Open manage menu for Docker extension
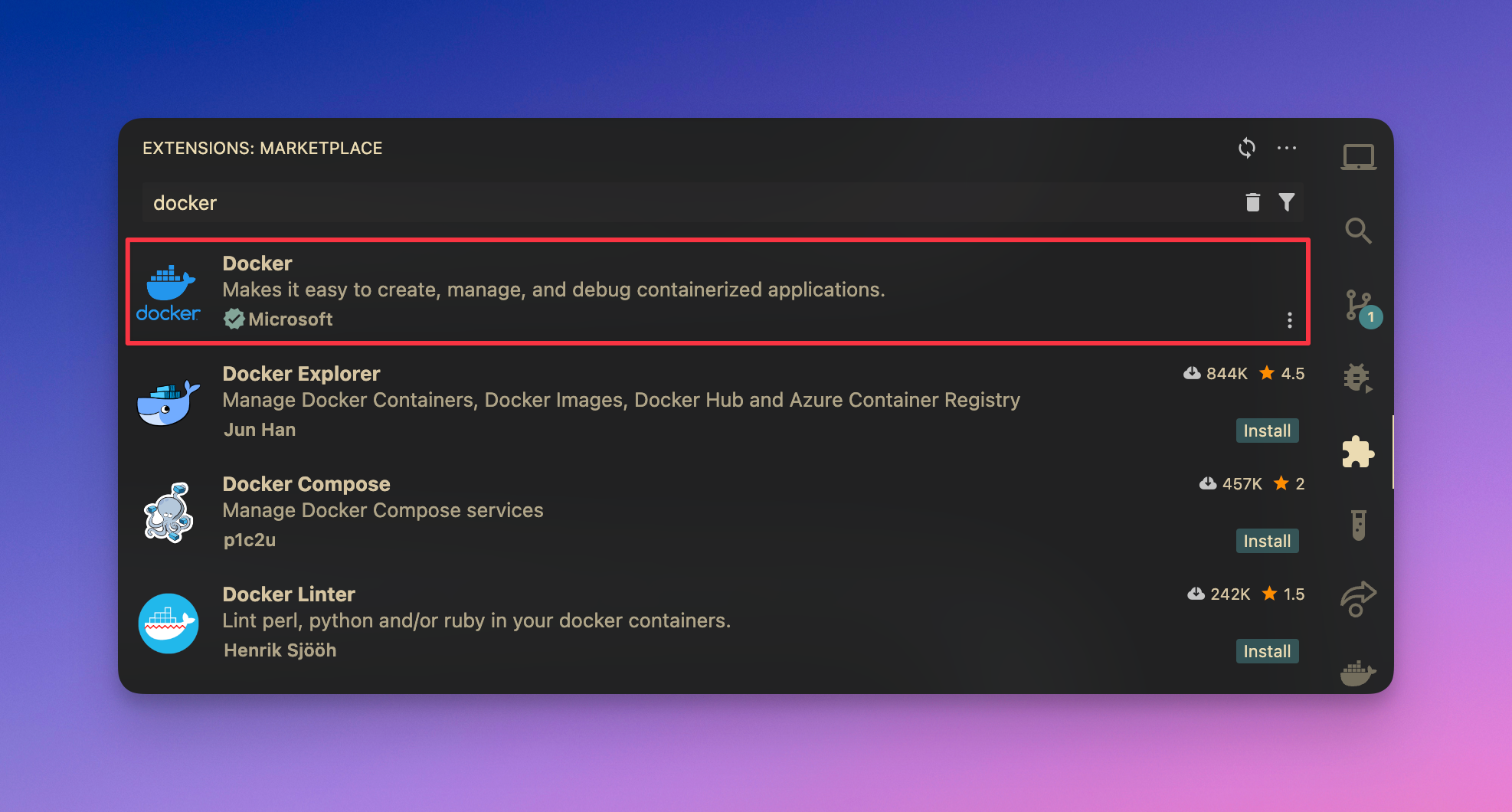1512x812 pixels. 1290,320
